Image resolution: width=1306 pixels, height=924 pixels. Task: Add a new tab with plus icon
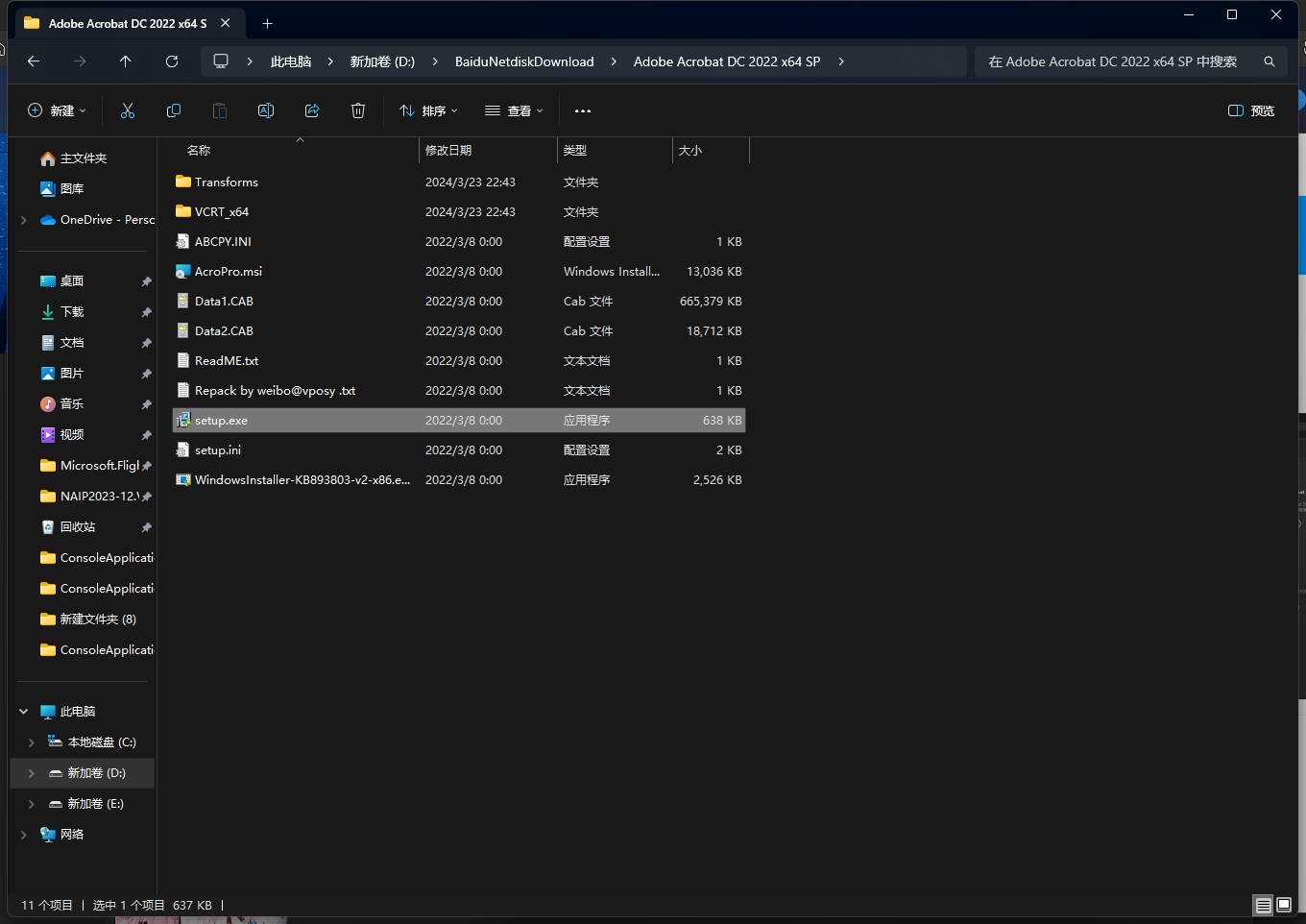[268, 23]
